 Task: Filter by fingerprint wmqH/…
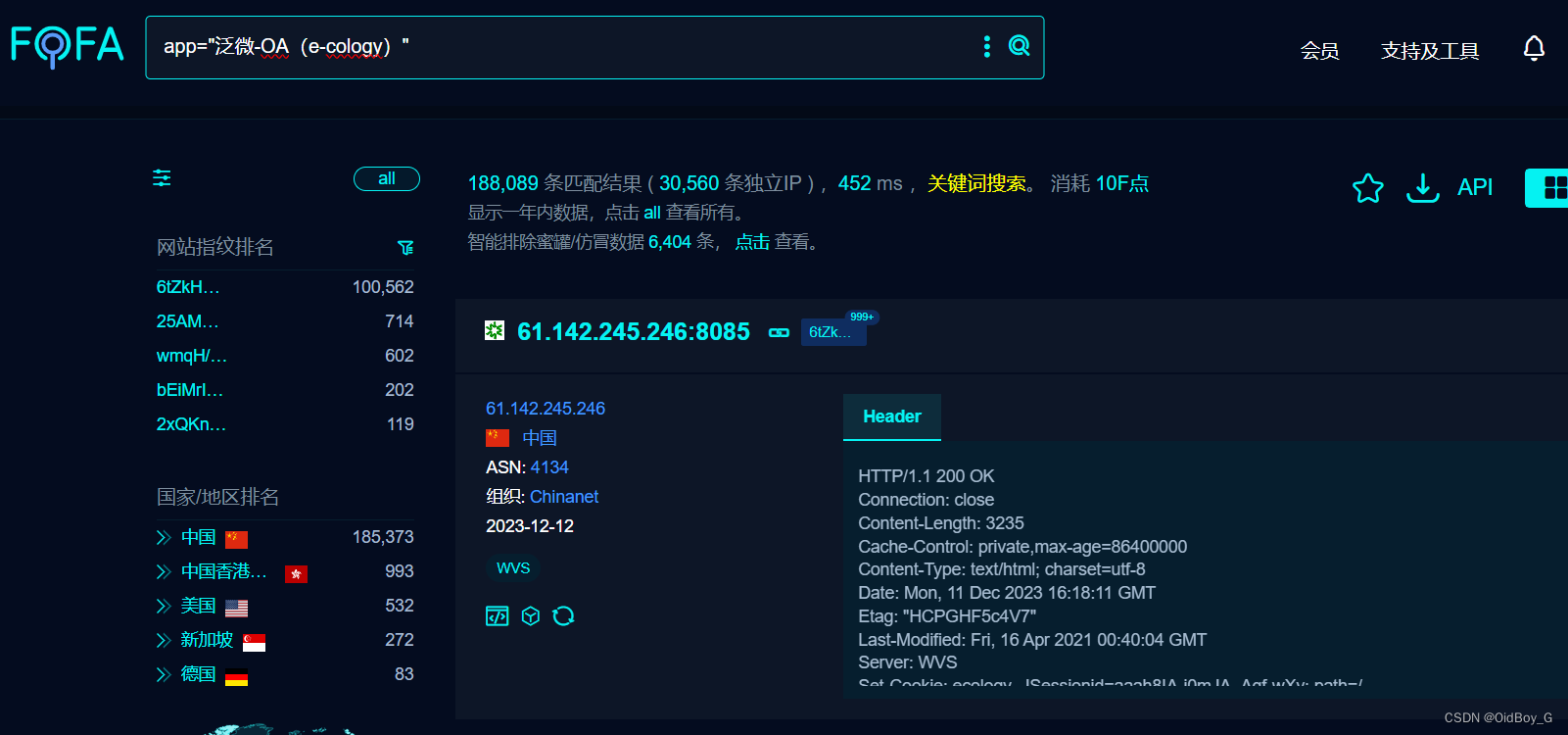191,356
